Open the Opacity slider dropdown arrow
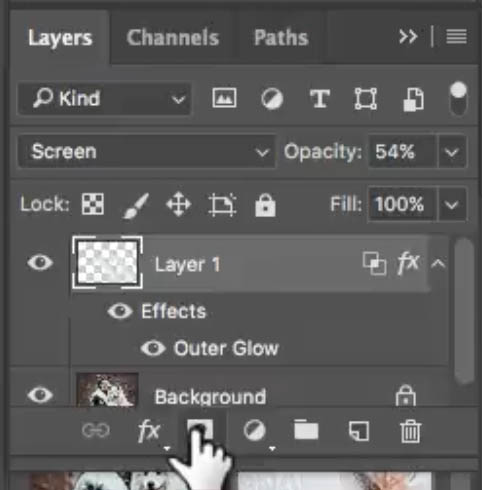 pos(452,152)
